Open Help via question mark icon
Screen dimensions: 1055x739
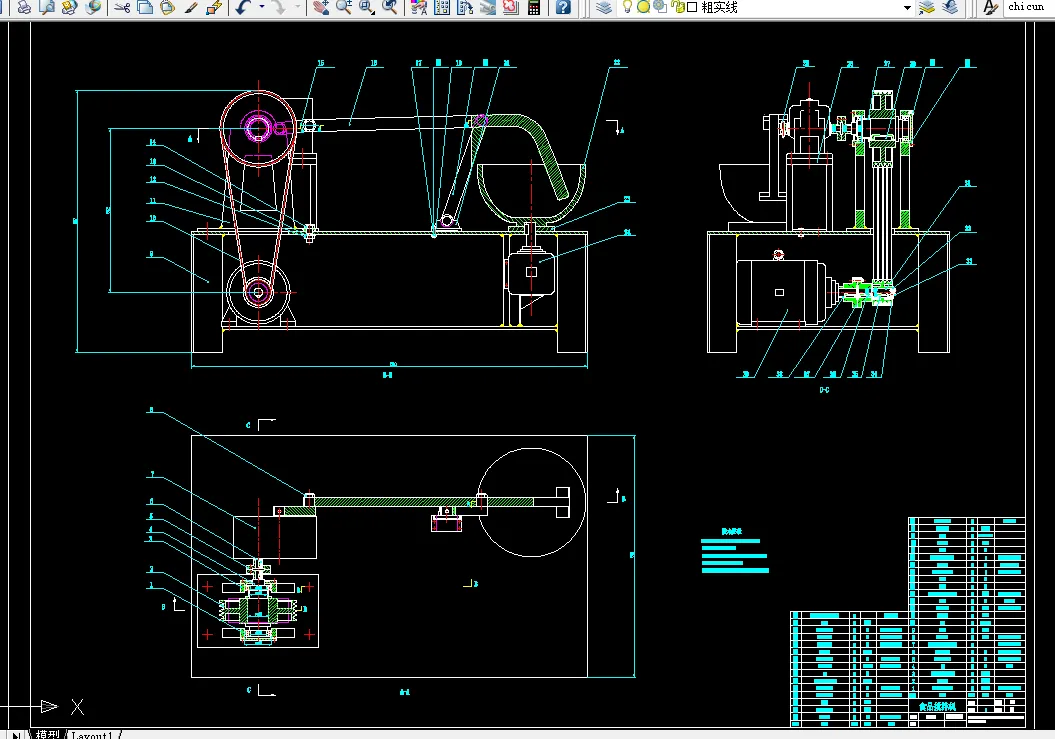pyautogui.click(x=563, y=7)
